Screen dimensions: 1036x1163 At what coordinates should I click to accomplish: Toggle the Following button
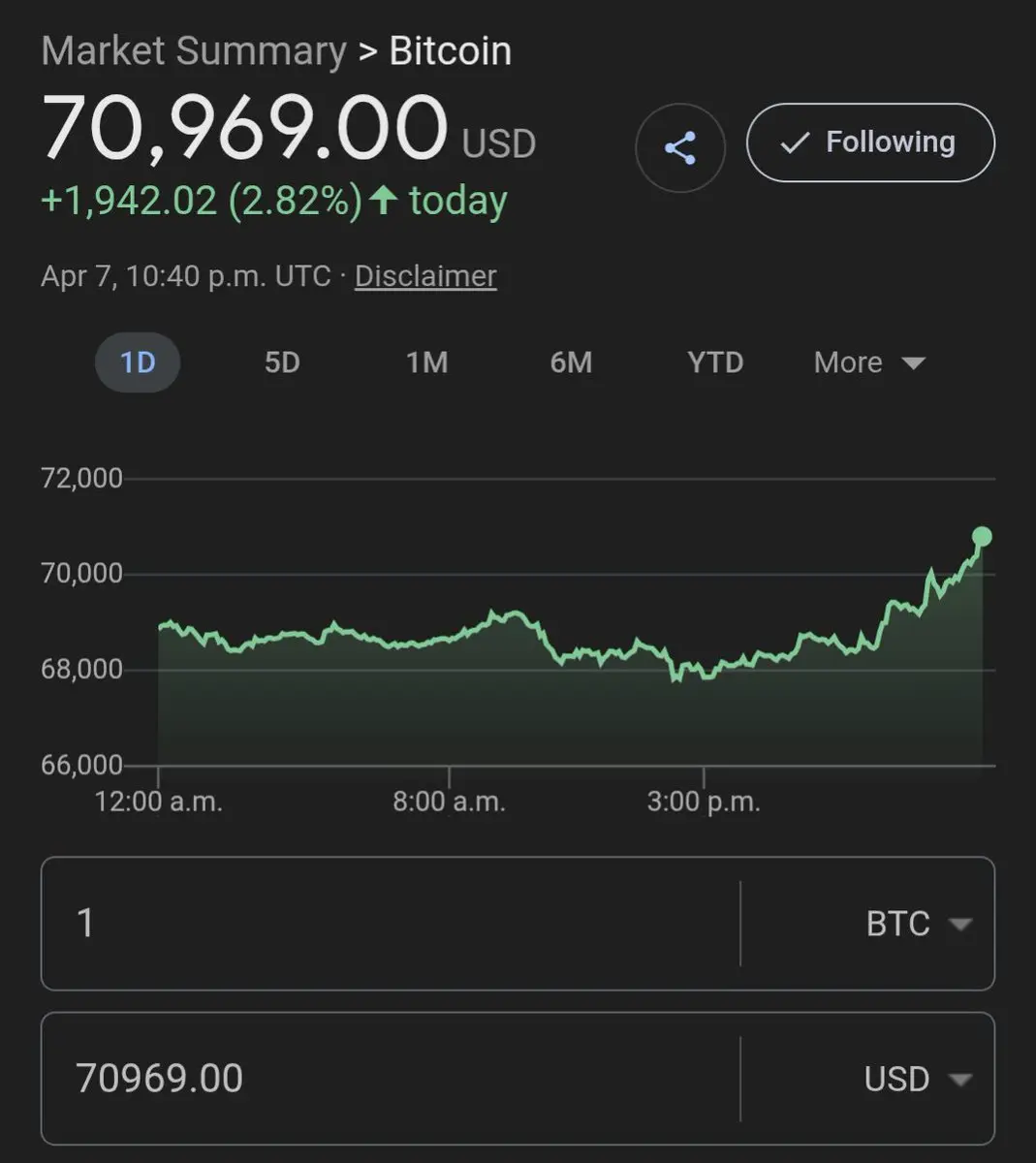(x=870, y=142)
